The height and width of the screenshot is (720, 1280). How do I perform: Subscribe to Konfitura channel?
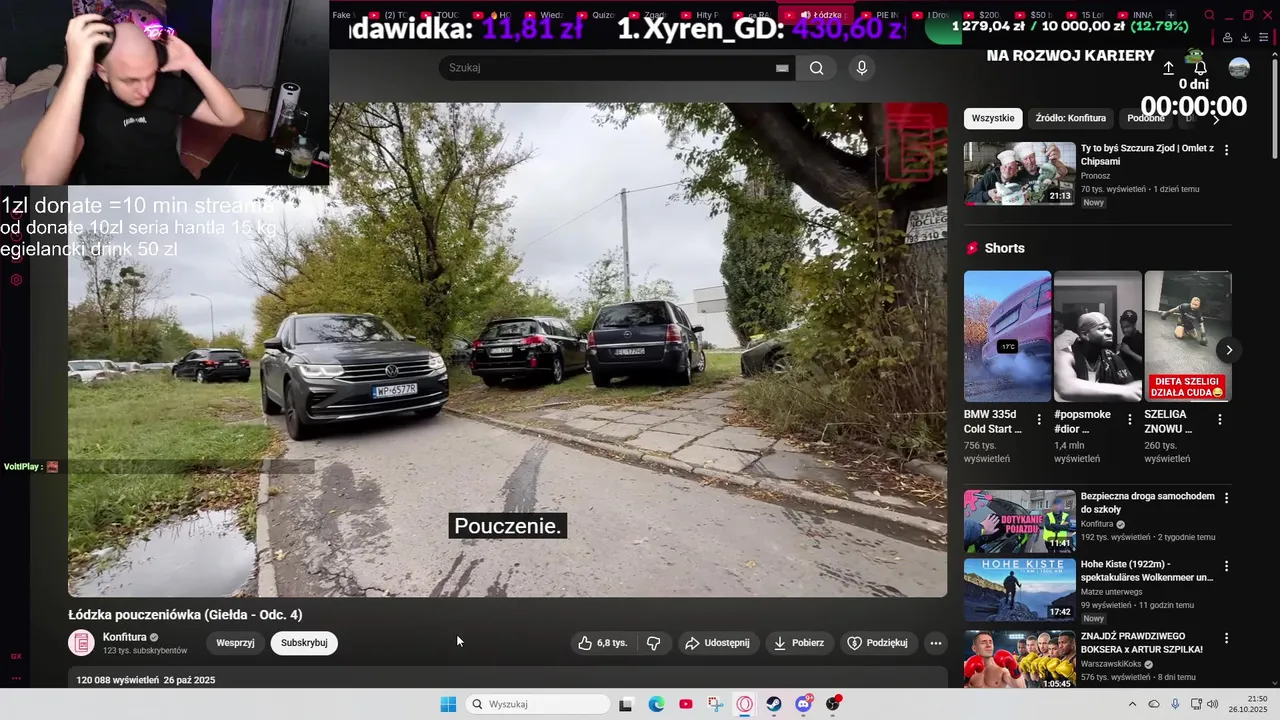point(304,643)
